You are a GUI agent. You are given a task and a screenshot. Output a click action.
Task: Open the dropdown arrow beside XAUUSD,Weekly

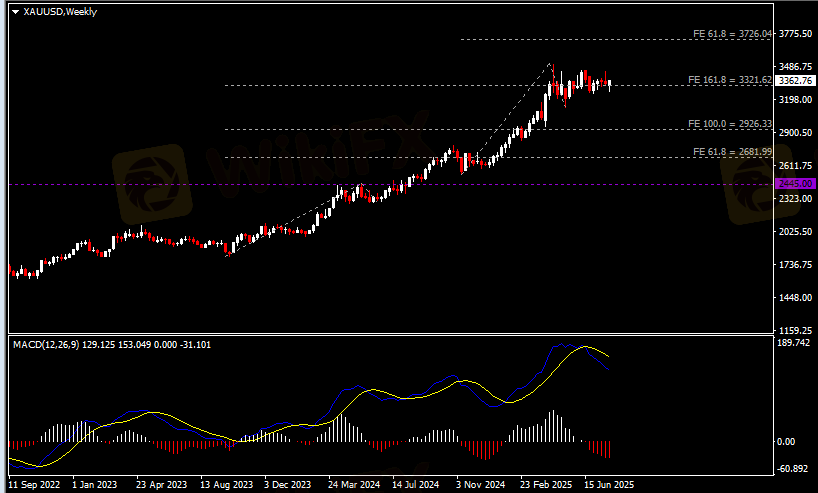point(15,11)
